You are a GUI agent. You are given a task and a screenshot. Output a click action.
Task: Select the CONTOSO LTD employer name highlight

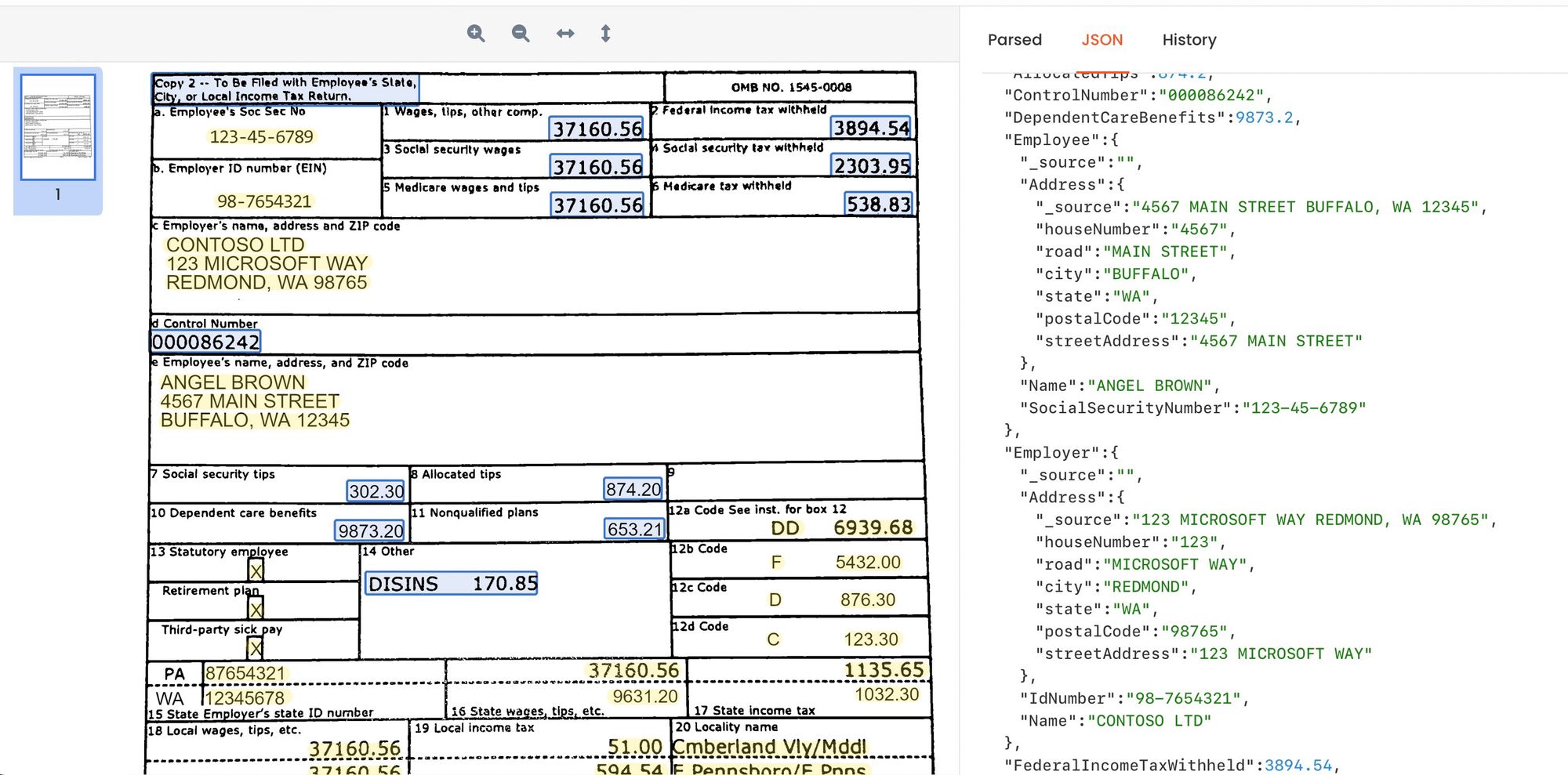(x=234, y=244)
